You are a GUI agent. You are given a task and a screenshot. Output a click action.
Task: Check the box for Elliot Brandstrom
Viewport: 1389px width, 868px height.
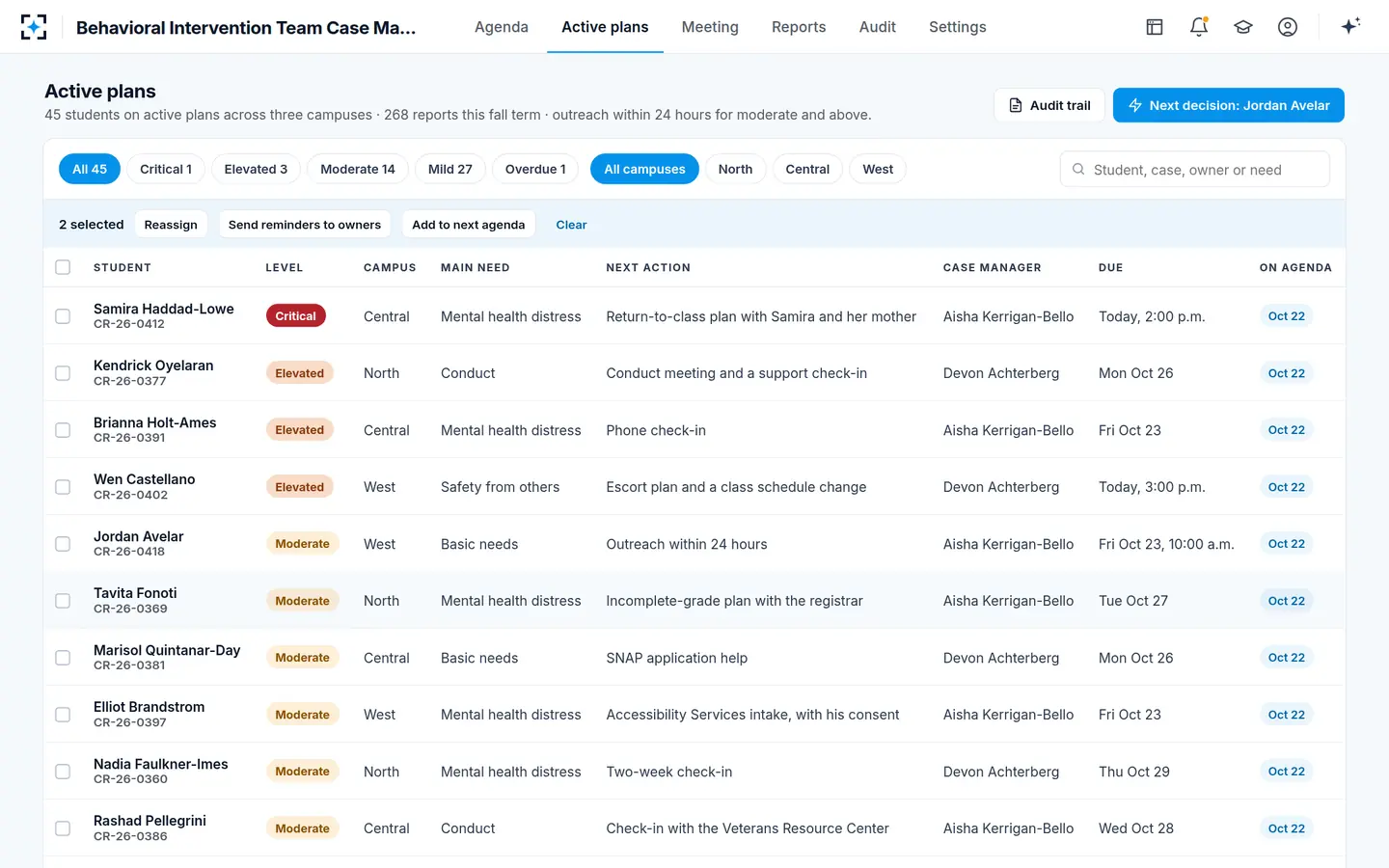coord(63,715)
